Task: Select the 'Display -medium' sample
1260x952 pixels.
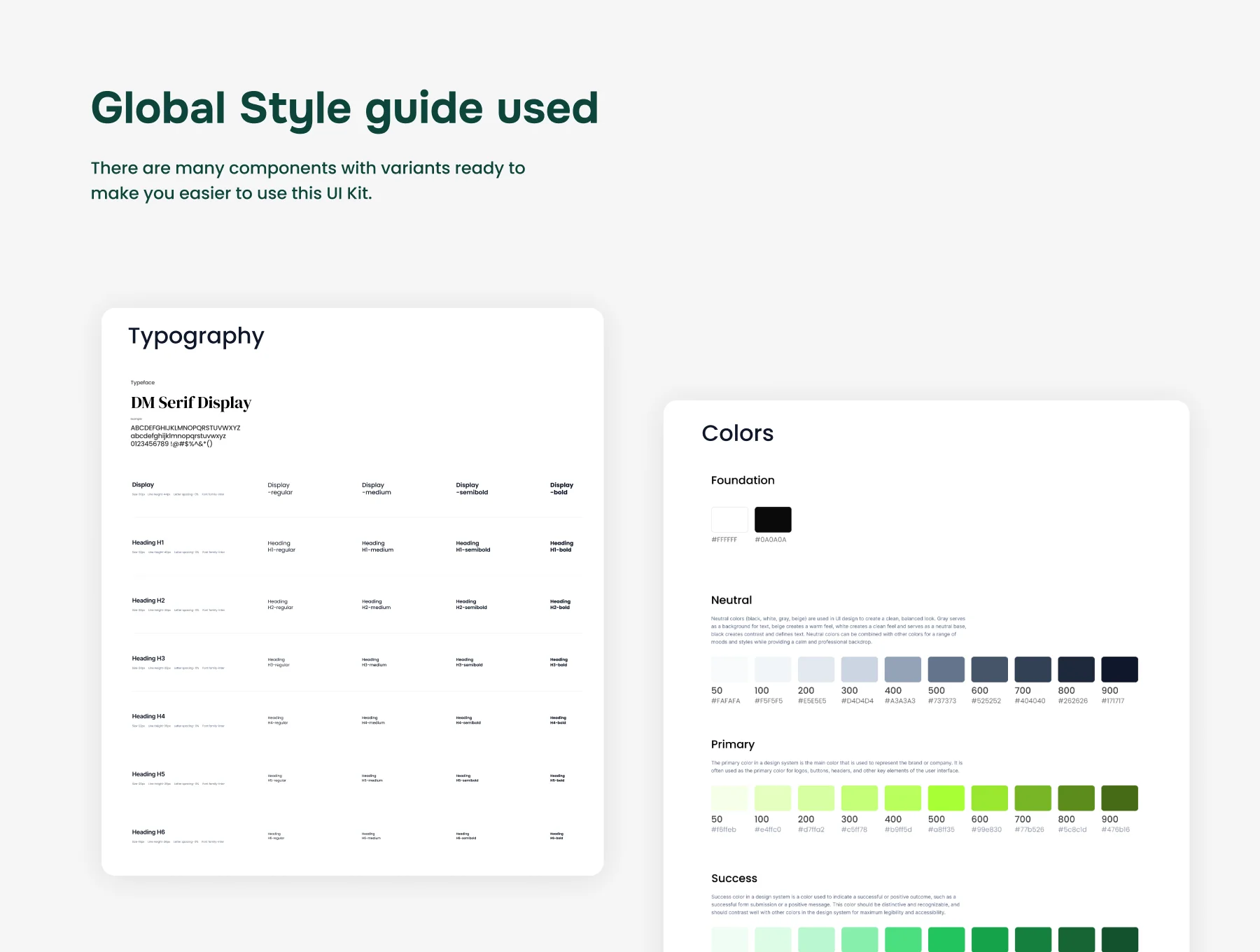Action: [x=377, y=489]
